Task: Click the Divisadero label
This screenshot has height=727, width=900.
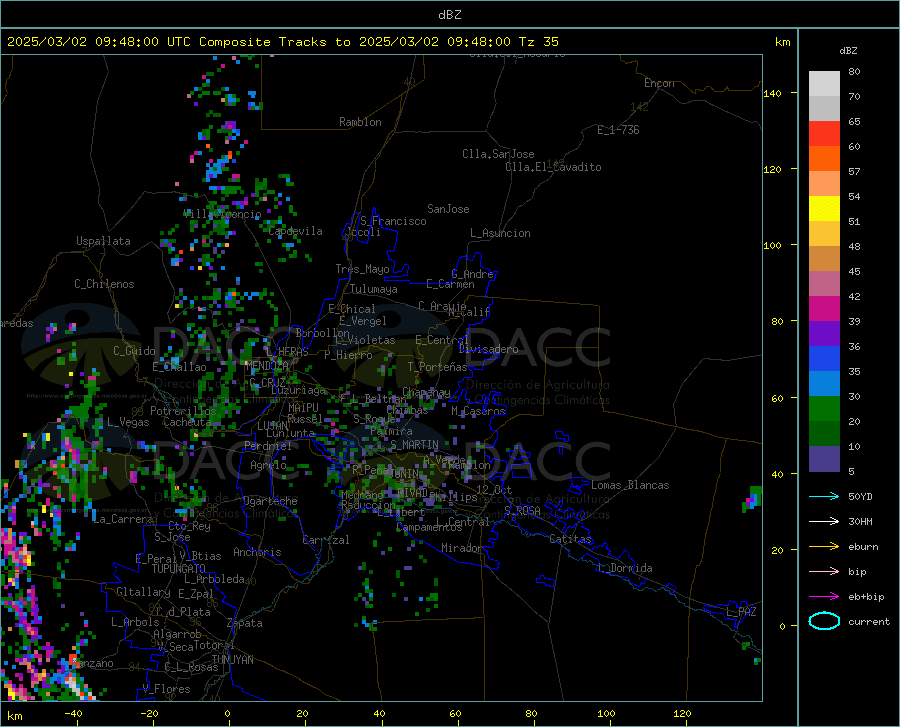Action: point(488,349)
